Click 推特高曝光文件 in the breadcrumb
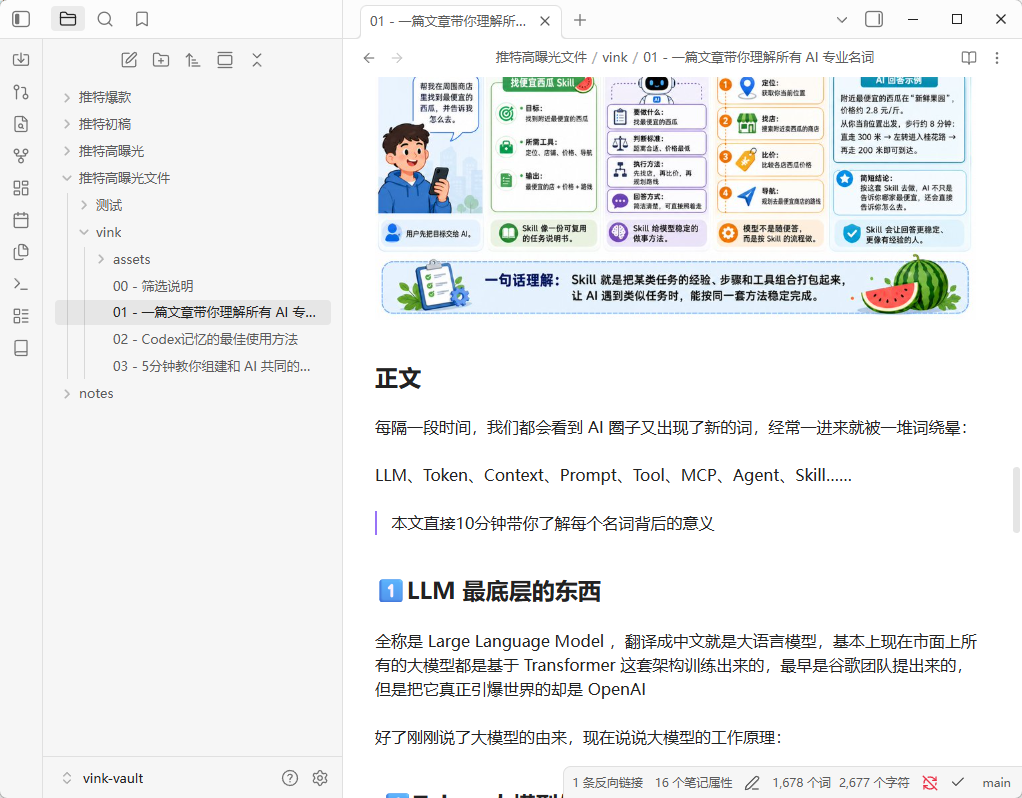Screen dimensions: 1022x798 (x=541, y=57)
